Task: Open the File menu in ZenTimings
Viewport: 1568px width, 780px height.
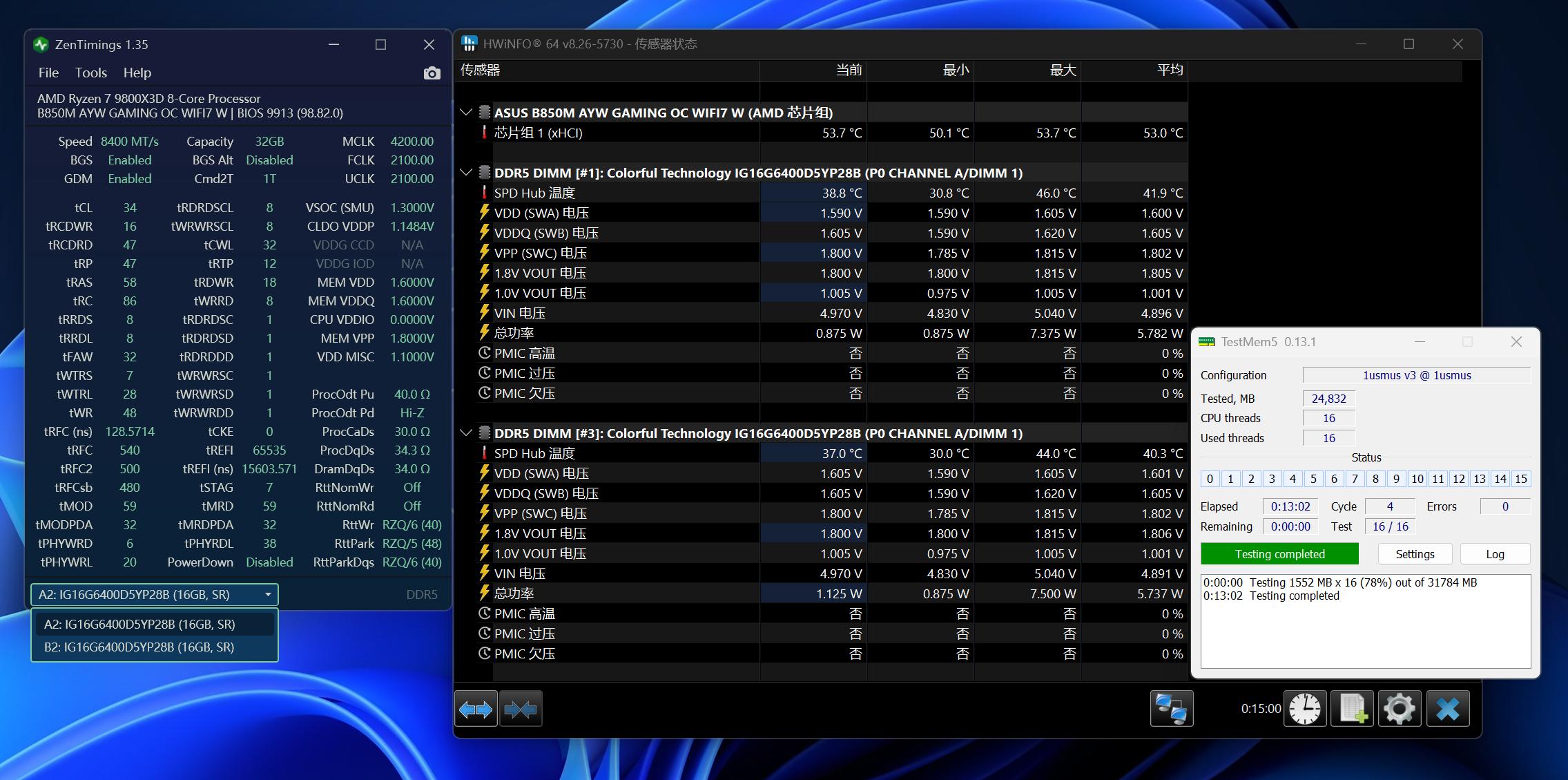Action: tap(48, 73)
